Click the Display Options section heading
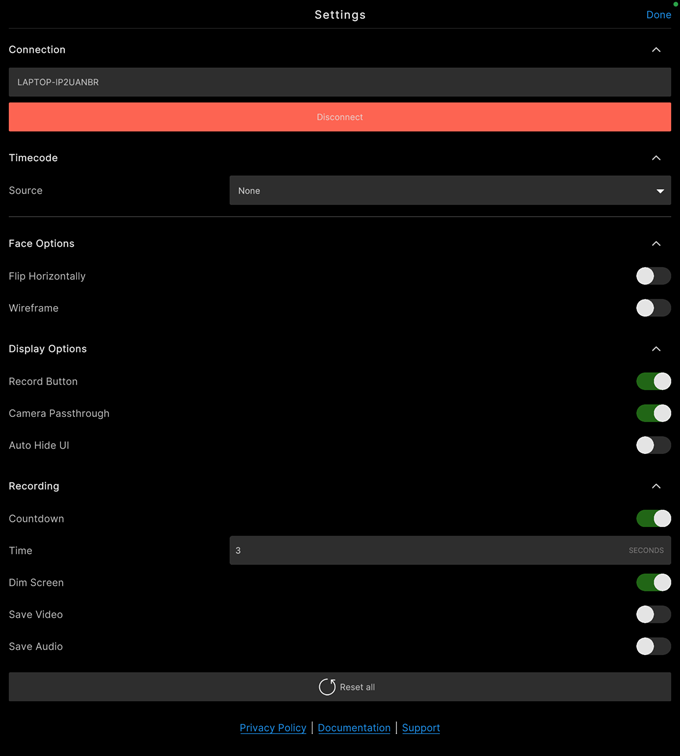The image size is (680, 756). point(48,349)
